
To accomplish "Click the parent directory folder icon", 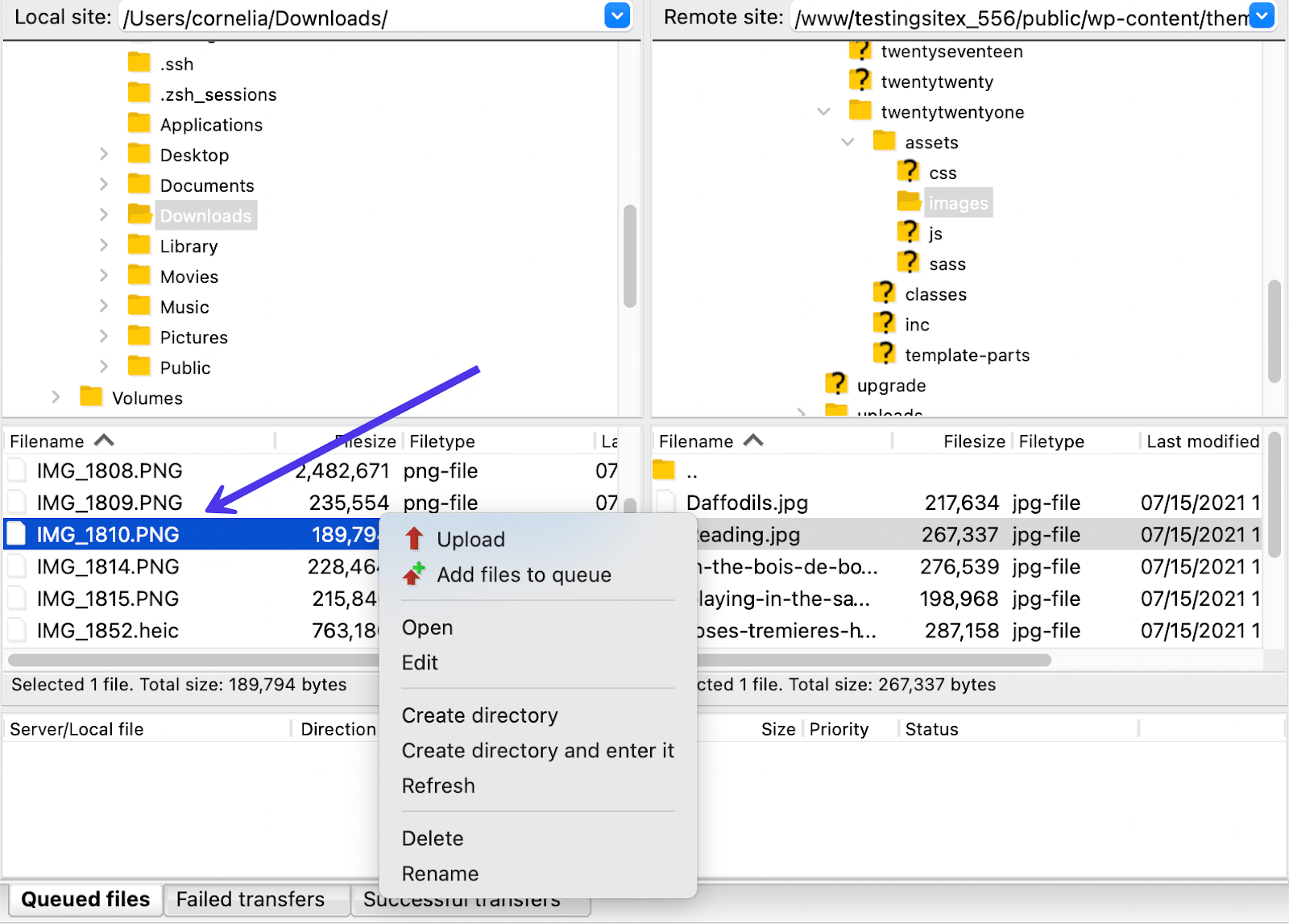I will tap(665, 470).
